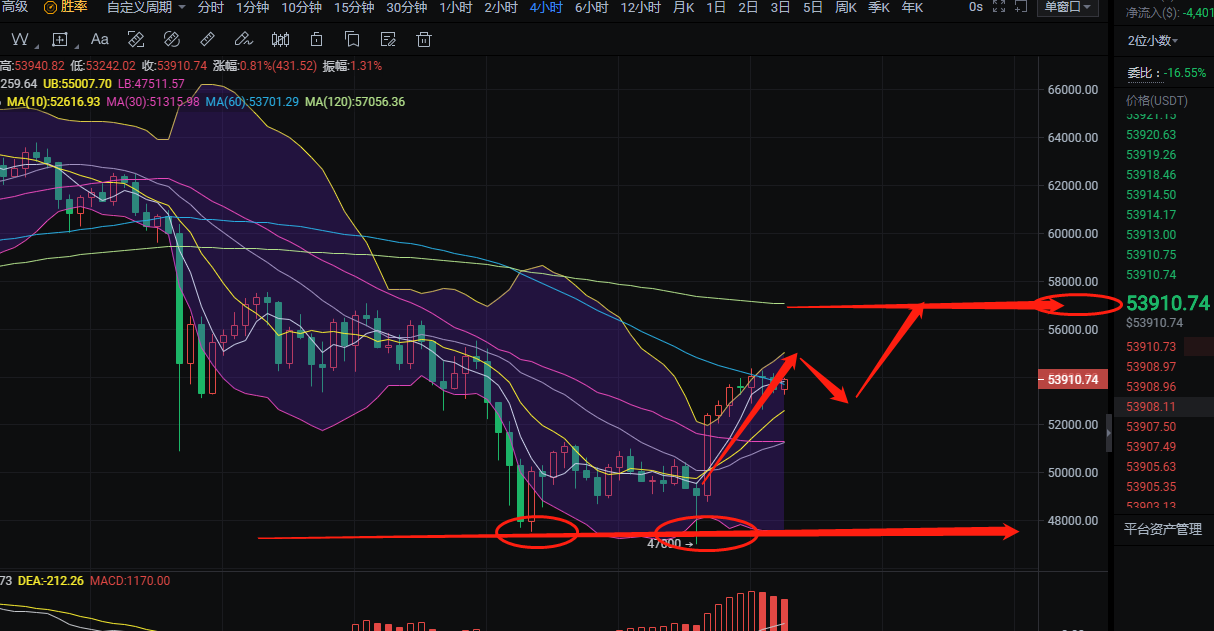Open 平台资产管理 panel
1214x631 pixels.
coord(1163,529)
